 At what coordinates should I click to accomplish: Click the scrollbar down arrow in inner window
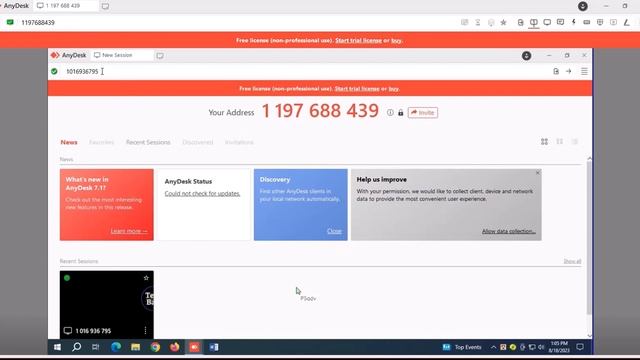589,336
